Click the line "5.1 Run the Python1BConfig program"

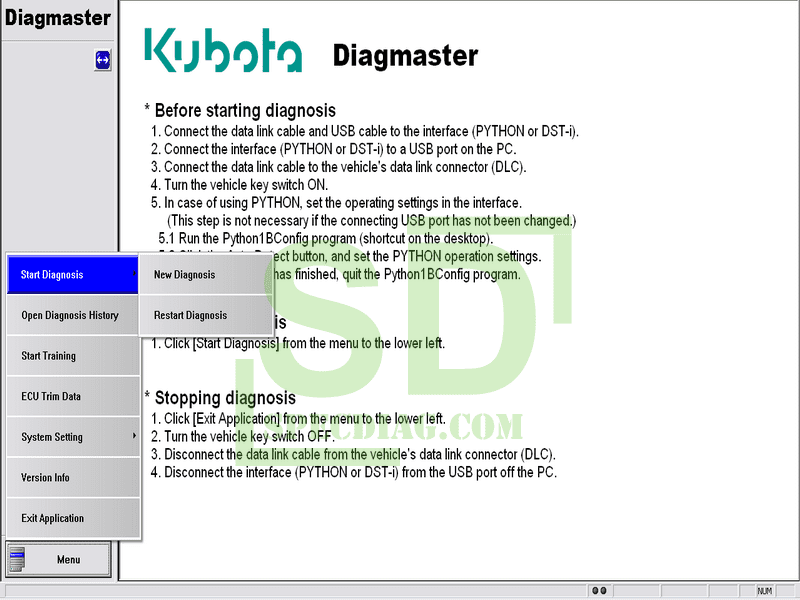pyautogui.click(x=326, y=238)
